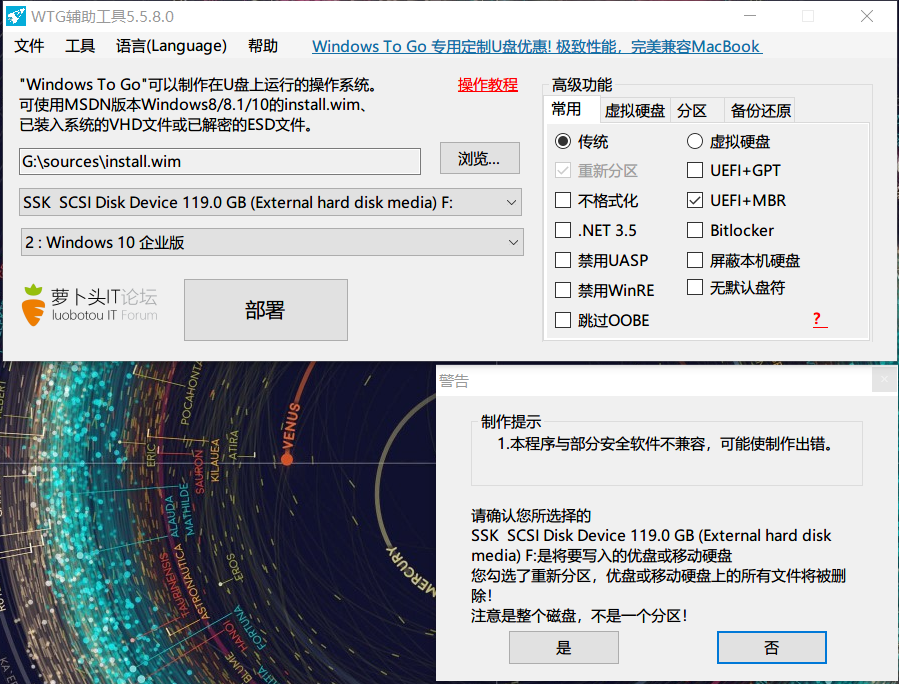Click the WTG辅助工具5.5.8.0 title text
899x684 pixels.
tap(103, 17)
